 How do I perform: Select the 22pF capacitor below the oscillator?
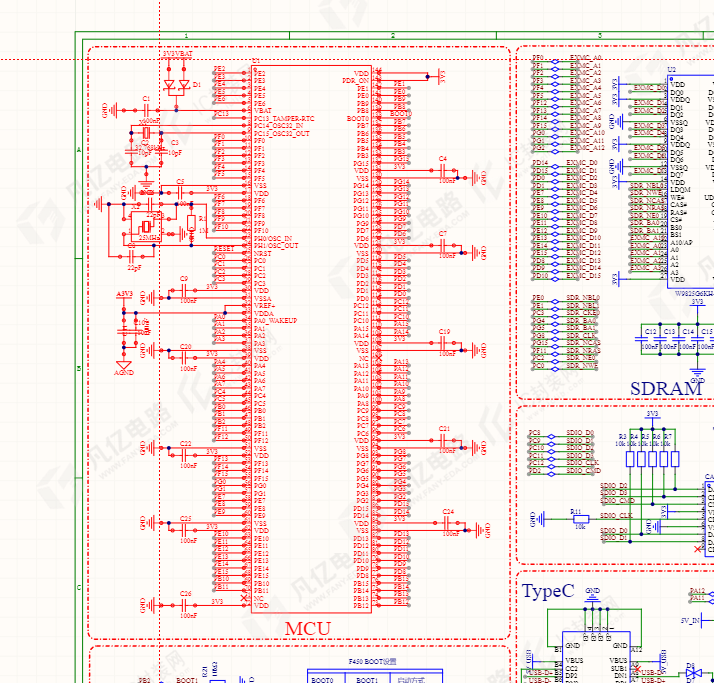coord(131,256)
